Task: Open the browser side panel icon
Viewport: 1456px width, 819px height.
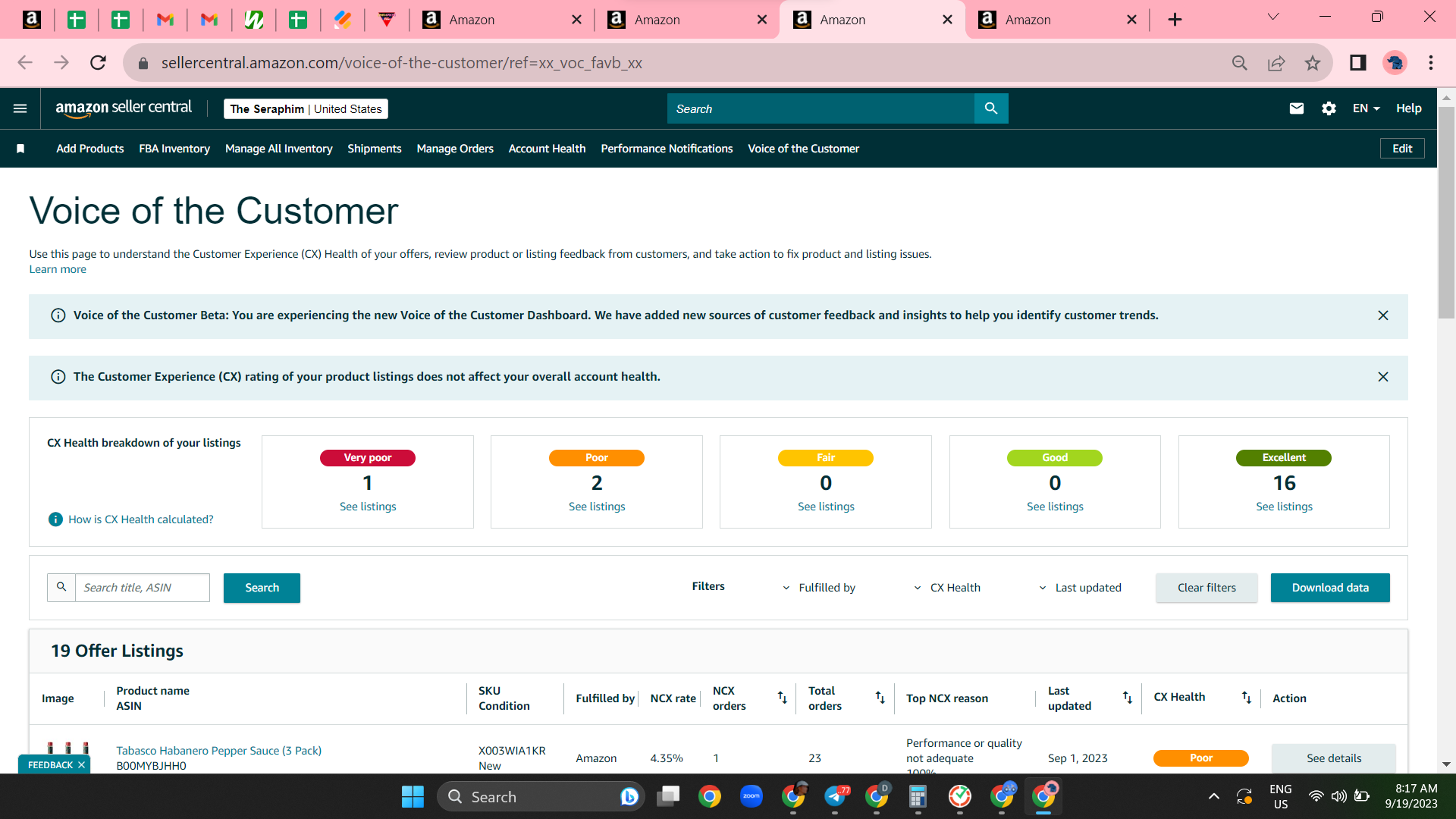Action: click(x=1358, y=63)
